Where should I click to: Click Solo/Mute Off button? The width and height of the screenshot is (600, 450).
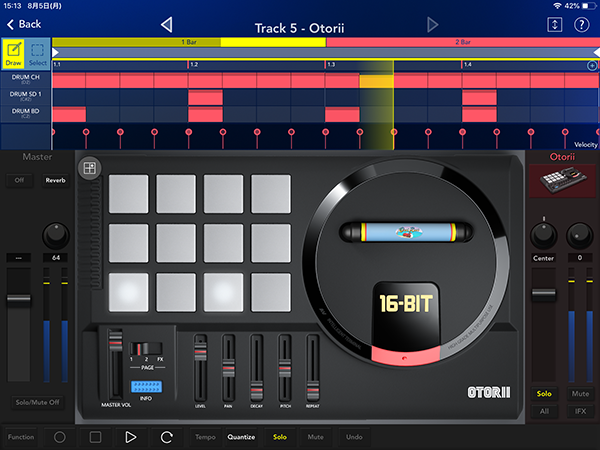38,402
